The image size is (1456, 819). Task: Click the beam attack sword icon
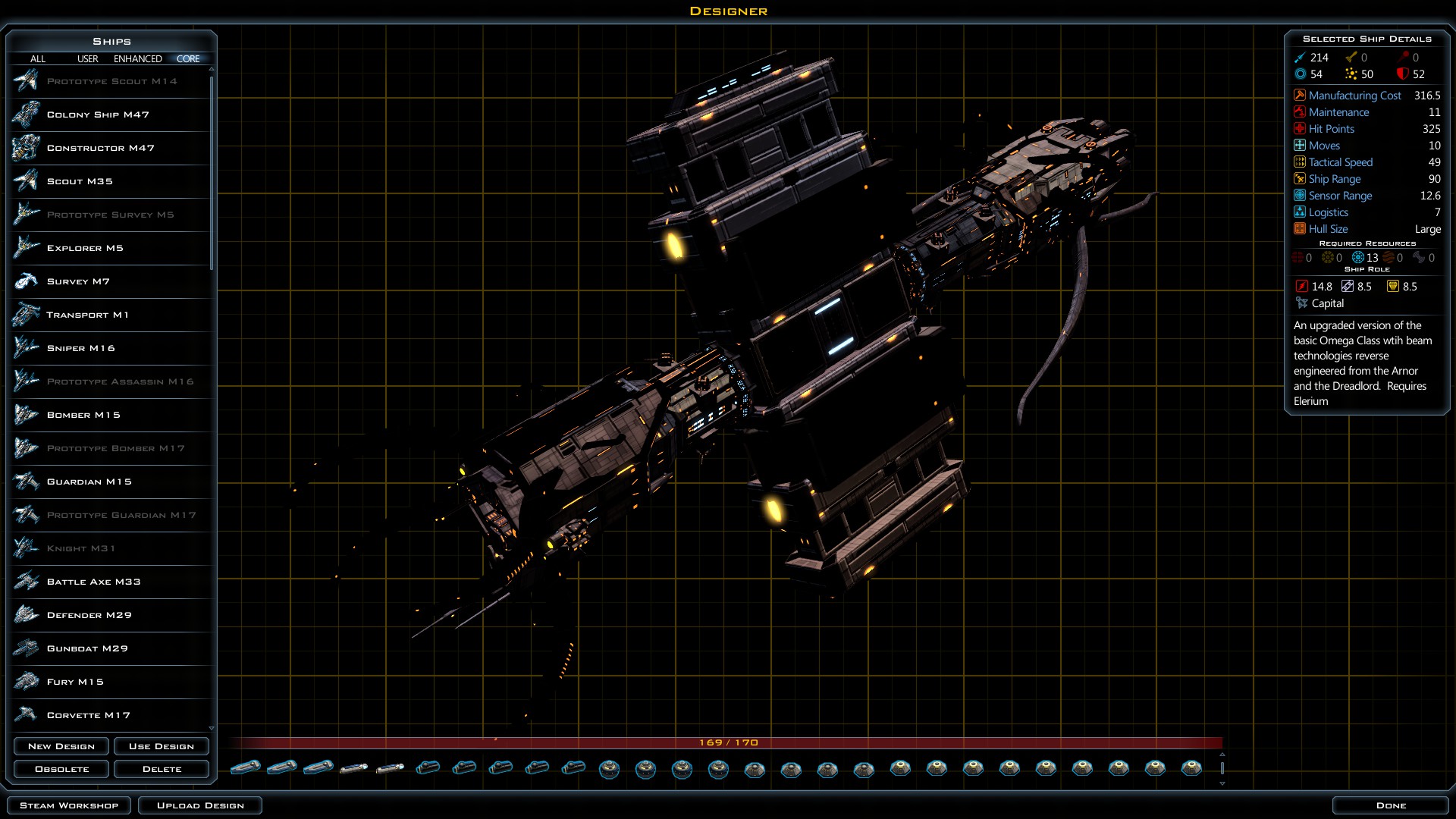[x=1300, y=58]
